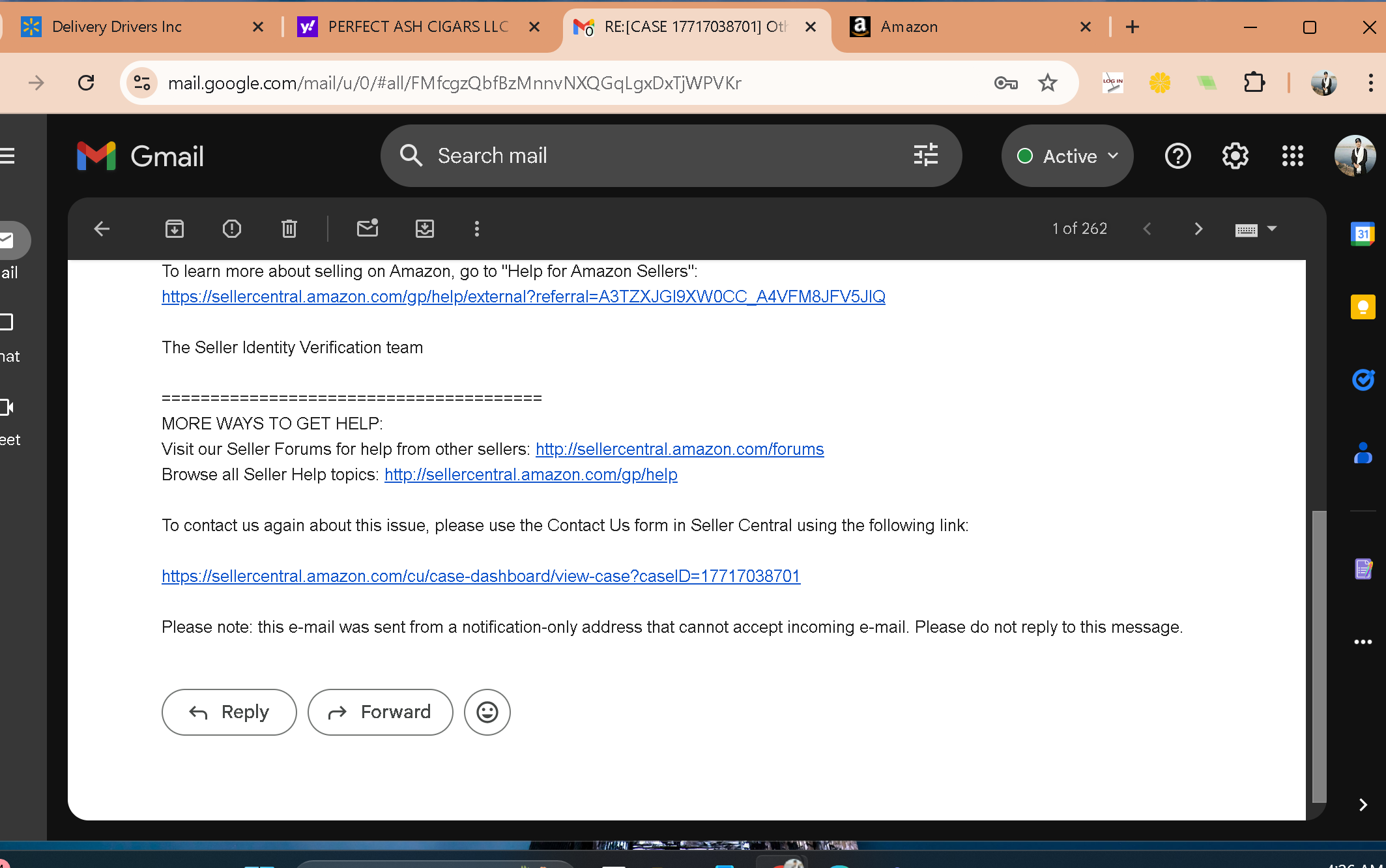Go back to inbox with back arrow
The image size is (1386, 868).
(102, 229)
